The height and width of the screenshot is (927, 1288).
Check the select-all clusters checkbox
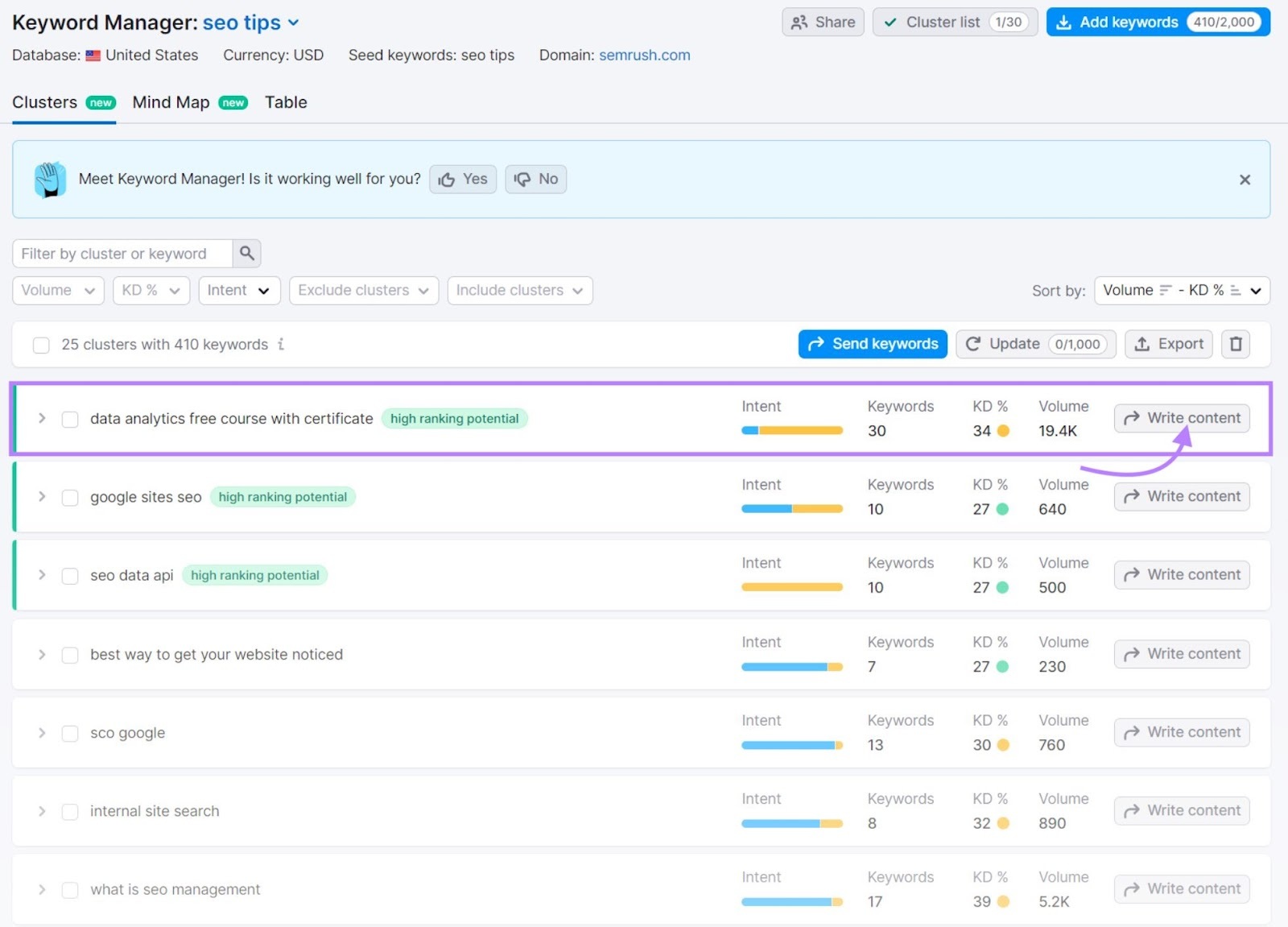[x=41, y=345]
